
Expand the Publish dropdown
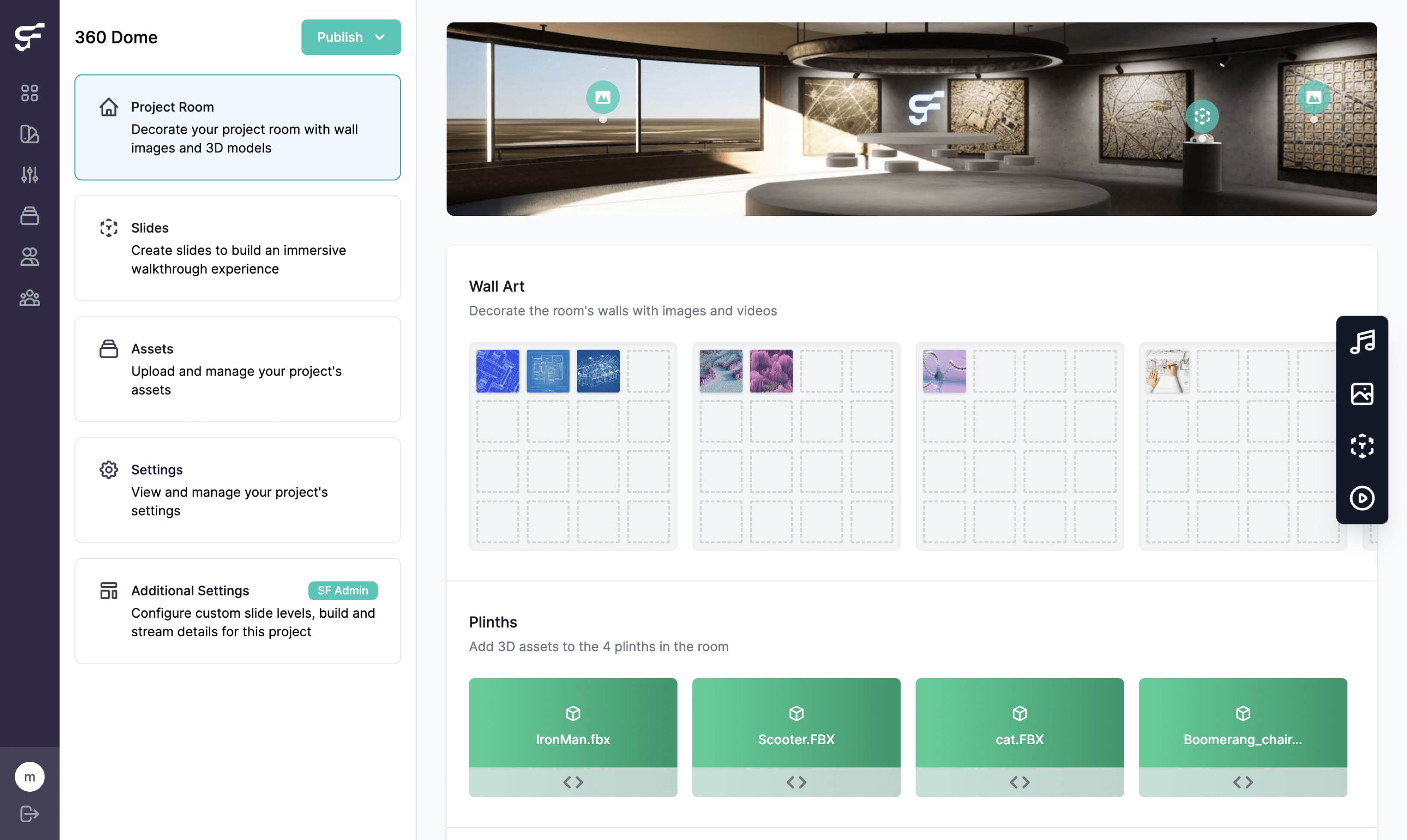(380, 38)
